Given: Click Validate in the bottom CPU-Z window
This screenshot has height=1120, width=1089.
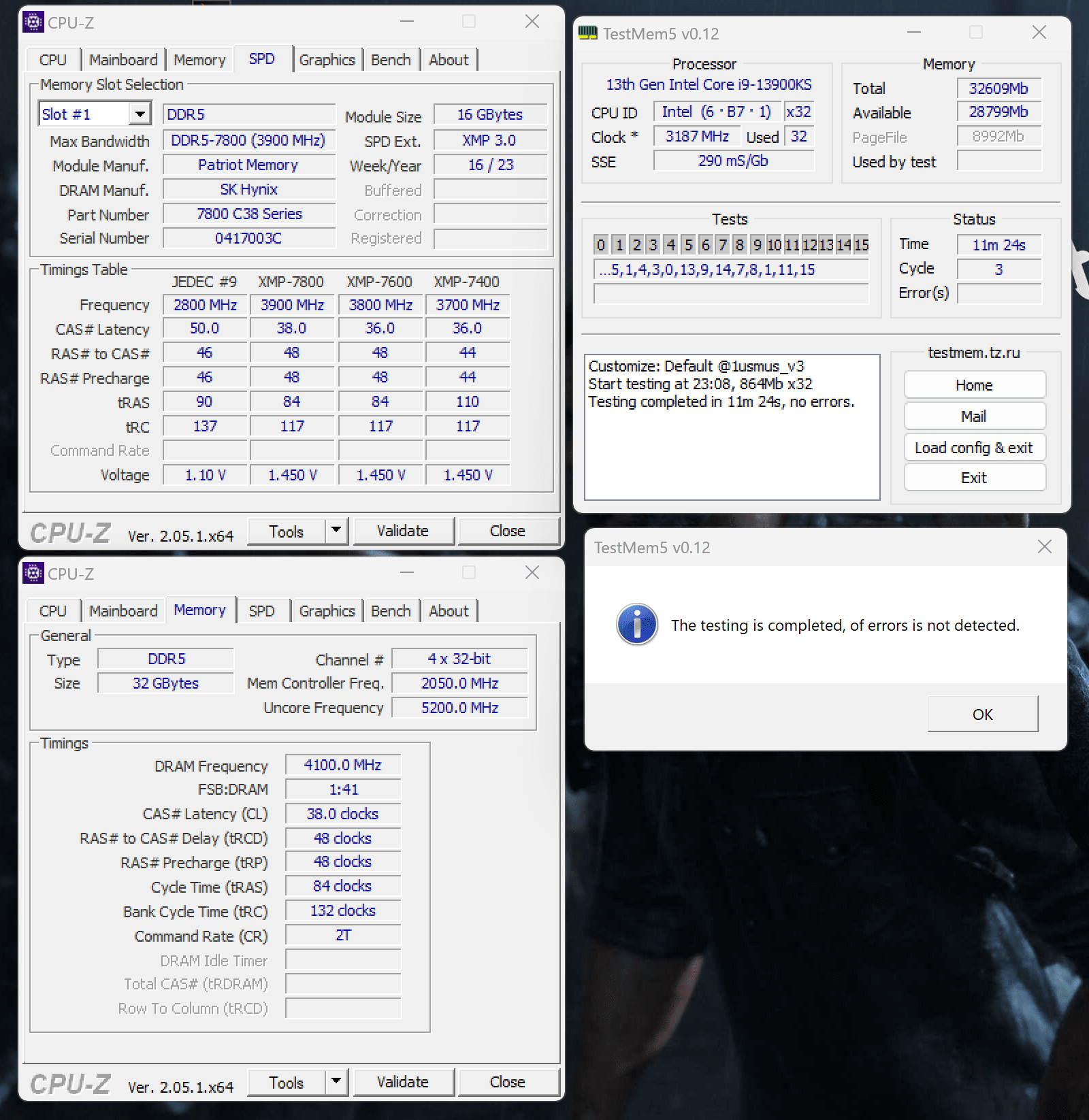Looking at the screenshot, I should [403, 1082].
